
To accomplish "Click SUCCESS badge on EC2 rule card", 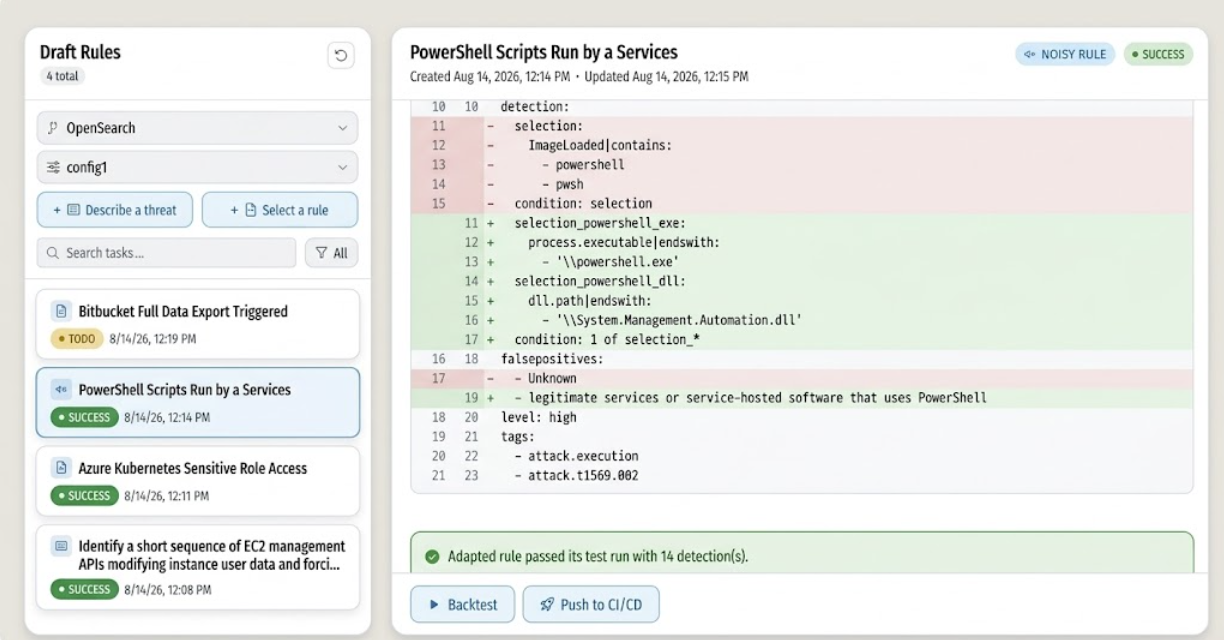I will tap(84, 589).
